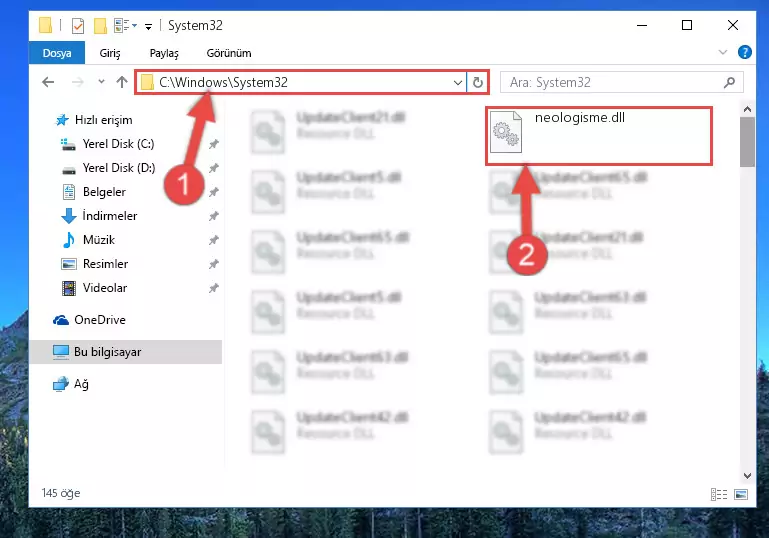
Task: Click the Forward navigation arrow
Action: pyautogui.click(x=77, y=82)
